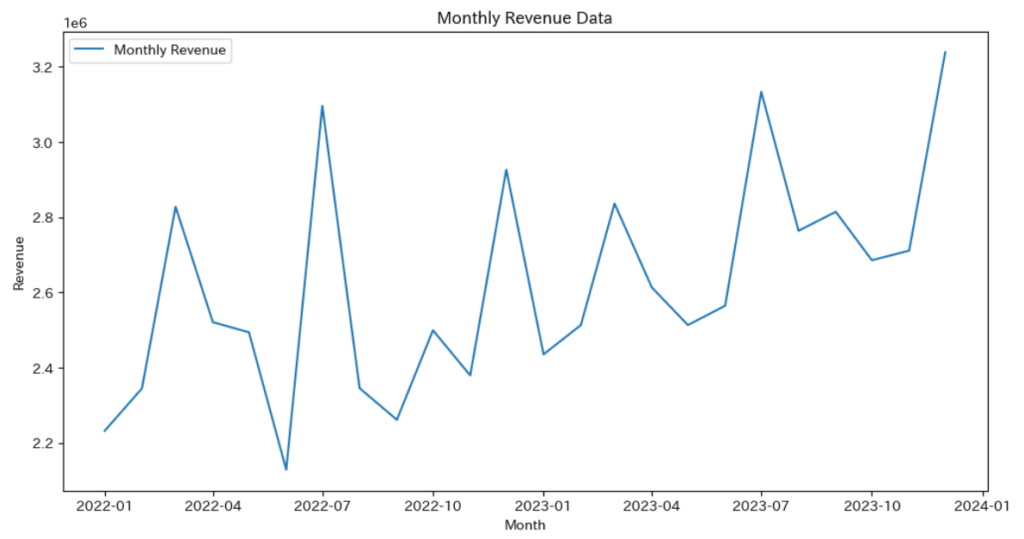This screenshot has height=539, width=1024.
Task: Click the lowest revenue dip on the line
Action: tap(286, 469)
